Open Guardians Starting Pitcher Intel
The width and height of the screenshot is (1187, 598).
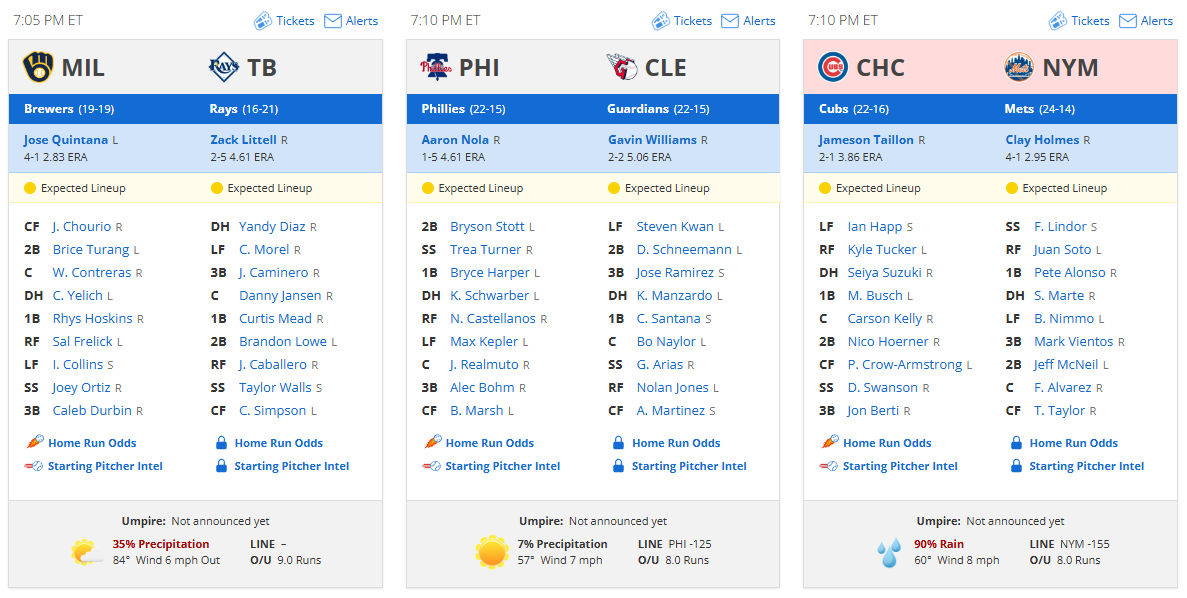[x=689, y=466]
